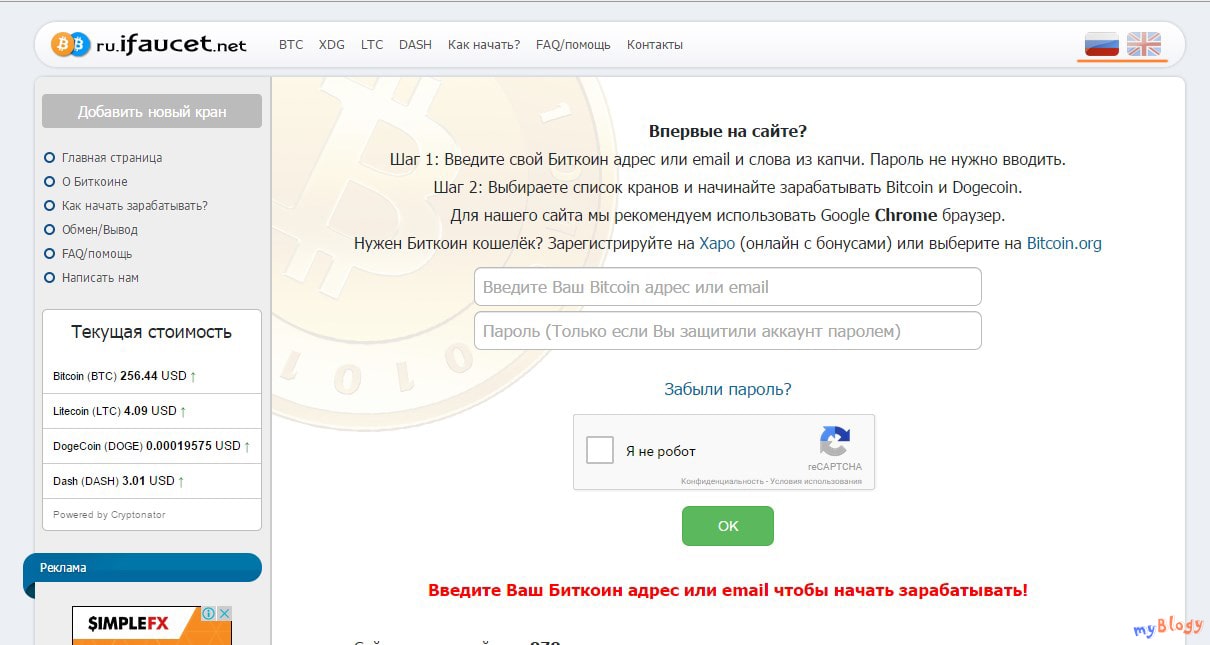Follow the Bitcoin.org link
The width and height of the screenshot is (1210, 645).
click(1064, 243)
